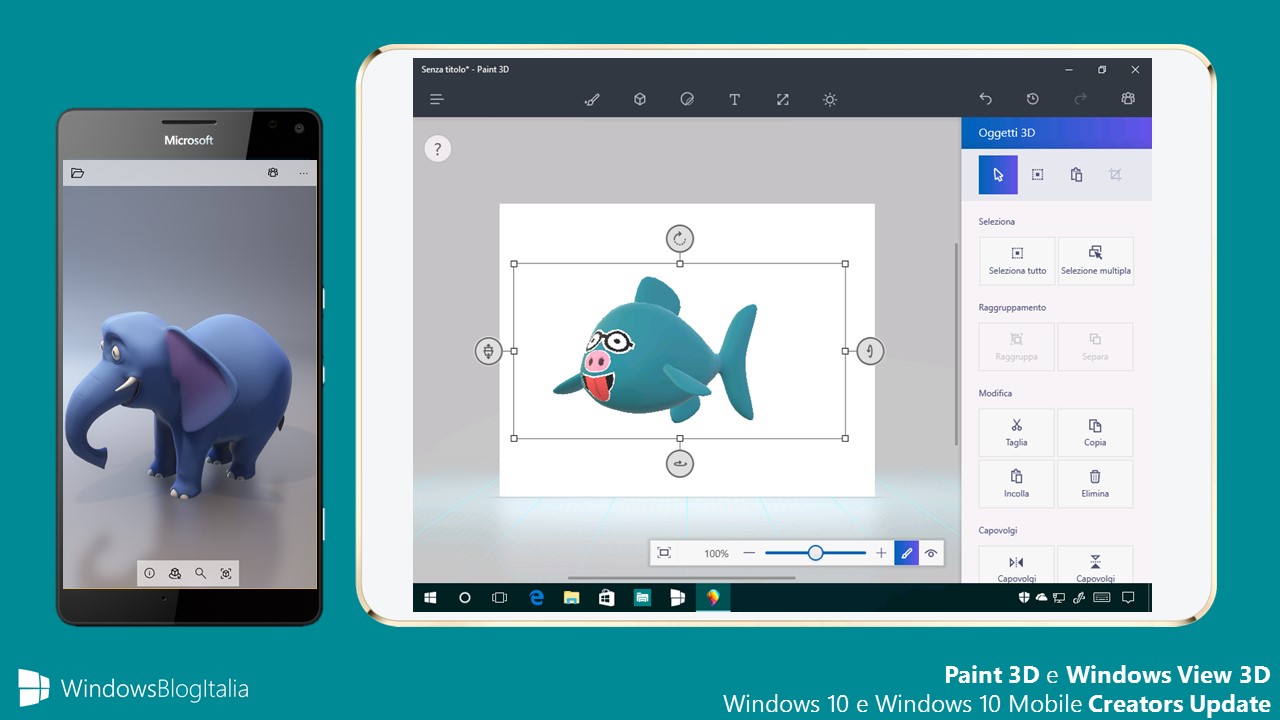Image resolution: width=1280 pixels, height=720 pixels.
Task: Click the Crop icon in panel header
Action: click(x=1115, y=174)
